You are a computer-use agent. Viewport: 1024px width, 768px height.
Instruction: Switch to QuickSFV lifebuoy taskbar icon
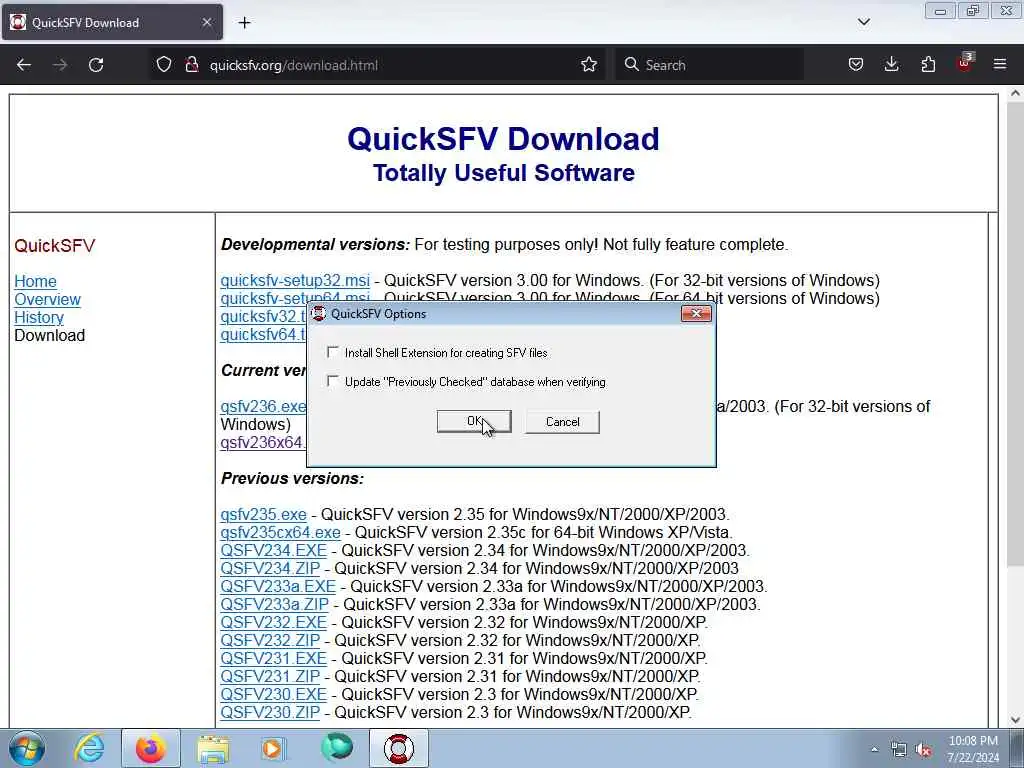tap(398, 748)
